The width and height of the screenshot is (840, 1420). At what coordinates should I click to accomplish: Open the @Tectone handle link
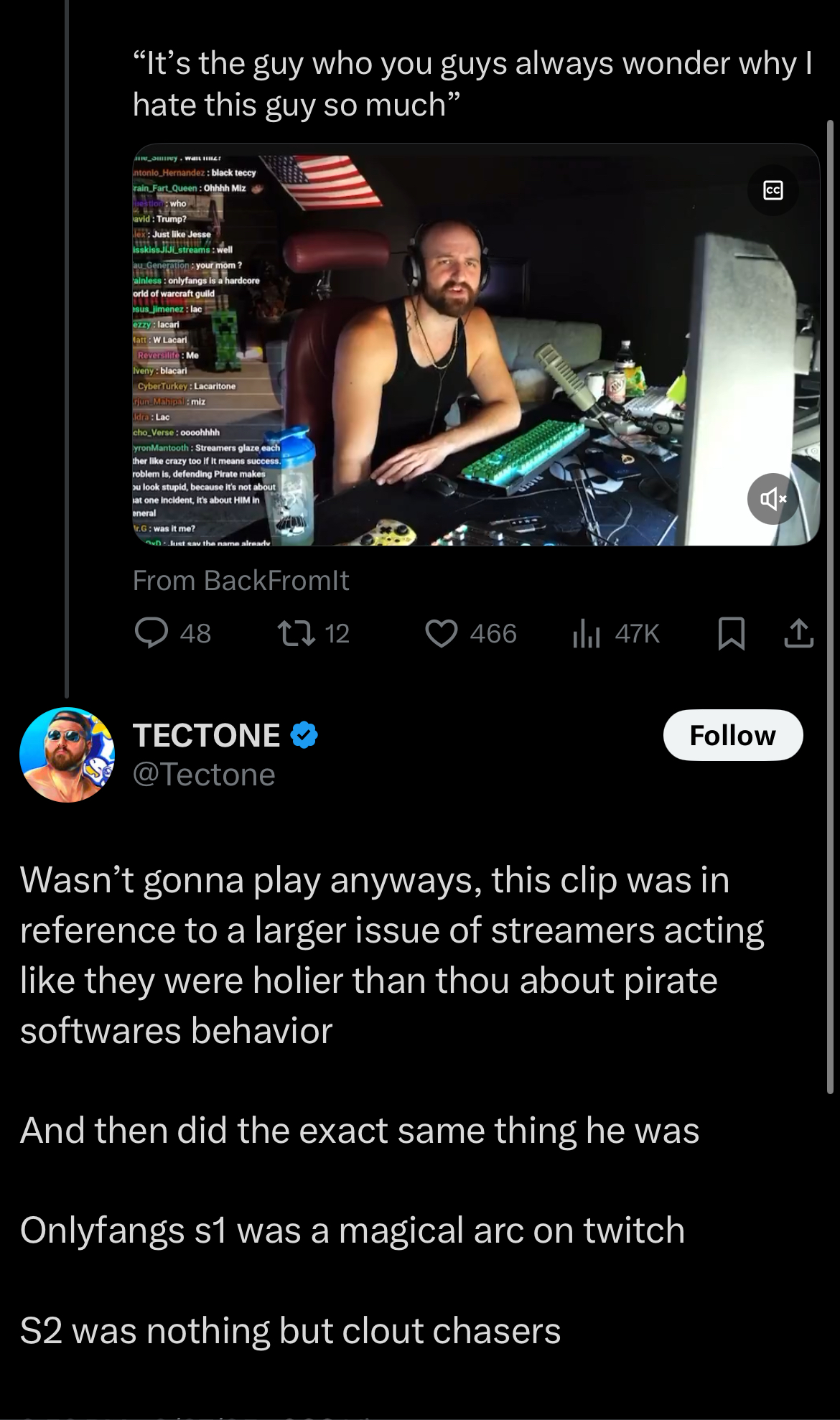204,775
